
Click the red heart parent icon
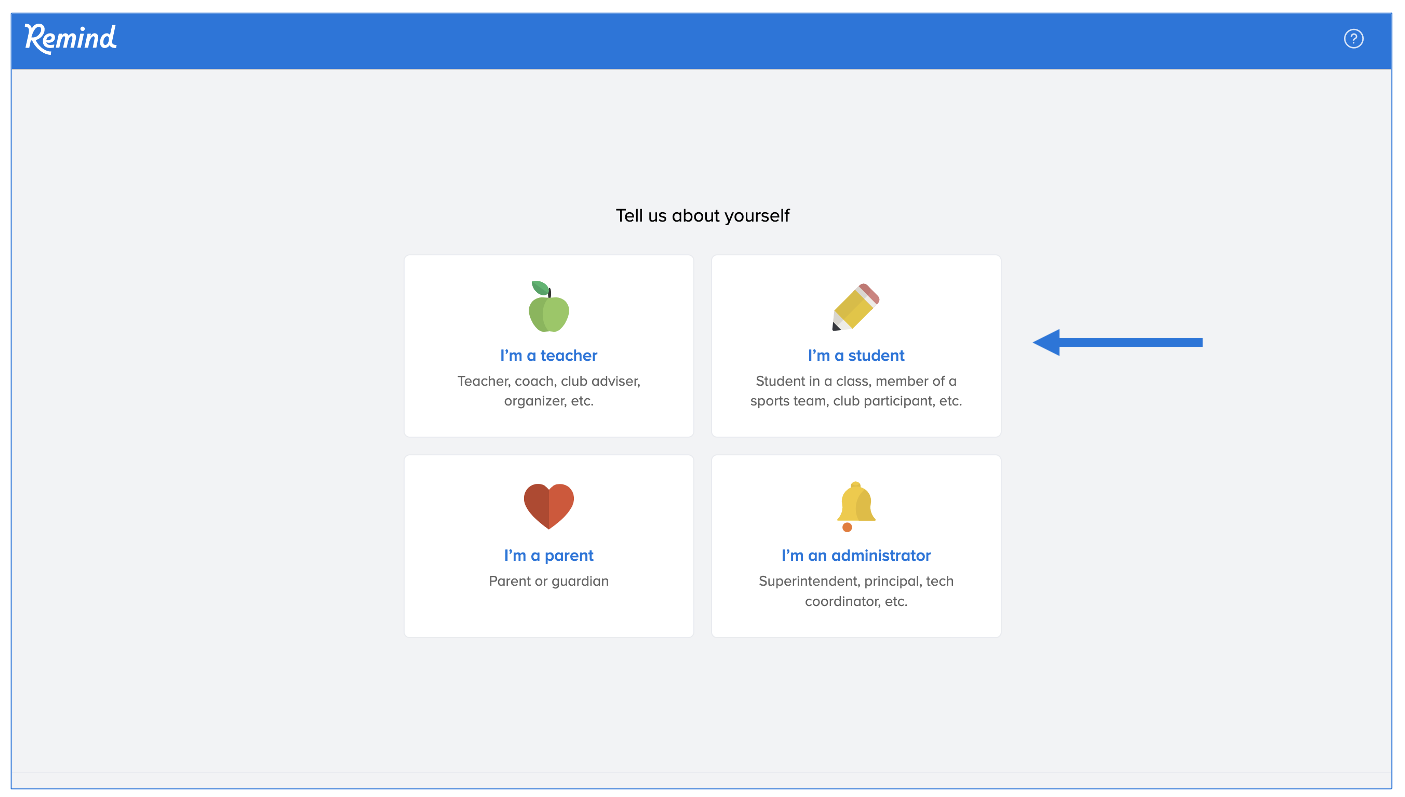[x=548, y=506]
